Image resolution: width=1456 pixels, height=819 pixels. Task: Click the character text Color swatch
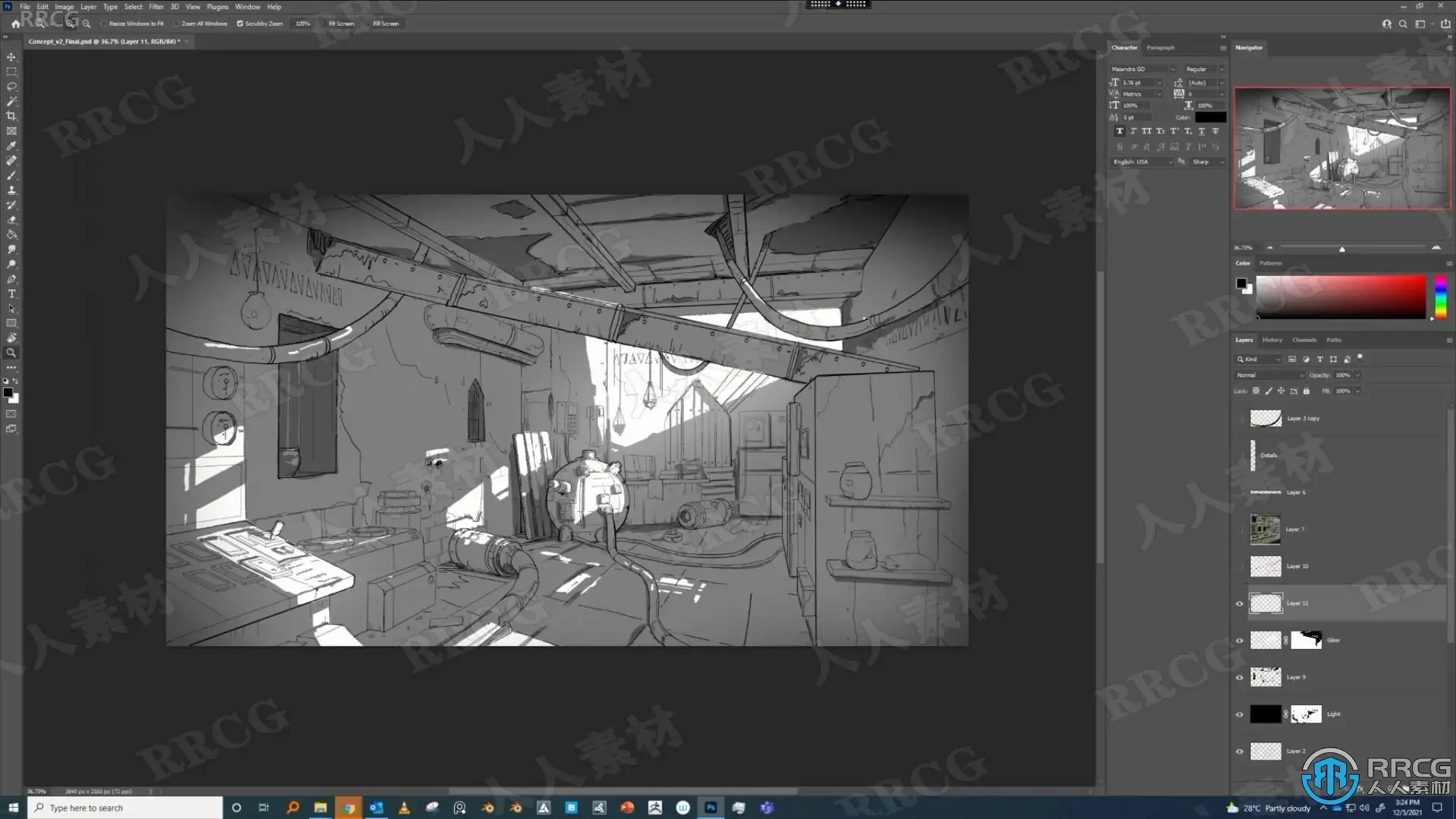[x=1210, y=118]
